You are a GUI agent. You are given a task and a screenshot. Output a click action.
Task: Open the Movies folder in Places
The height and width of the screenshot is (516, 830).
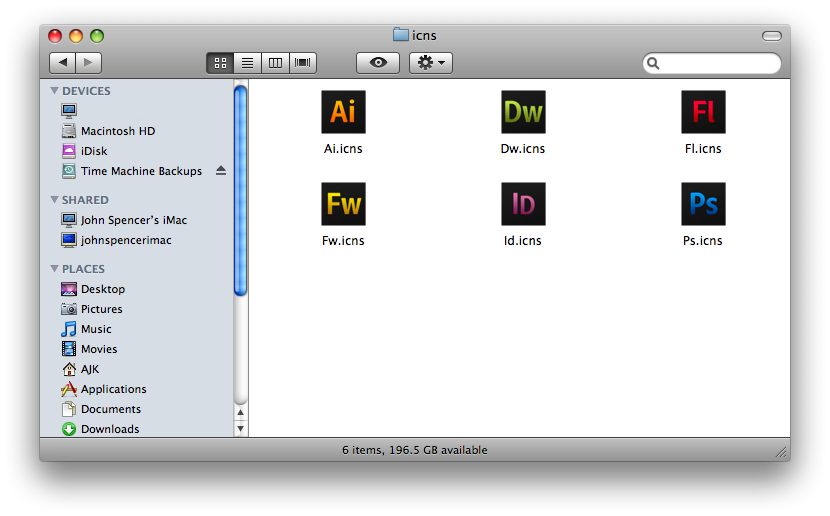tap(89, 349)
